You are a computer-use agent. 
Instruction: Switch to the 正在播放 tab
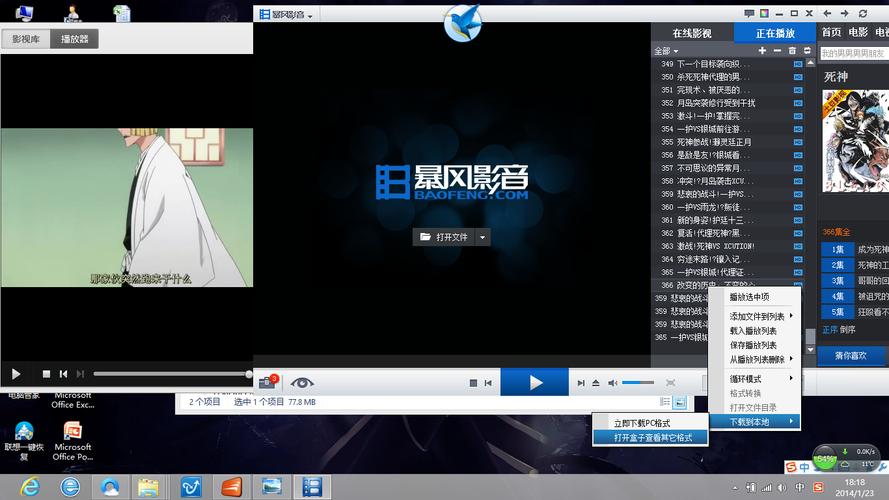[775, 33]
